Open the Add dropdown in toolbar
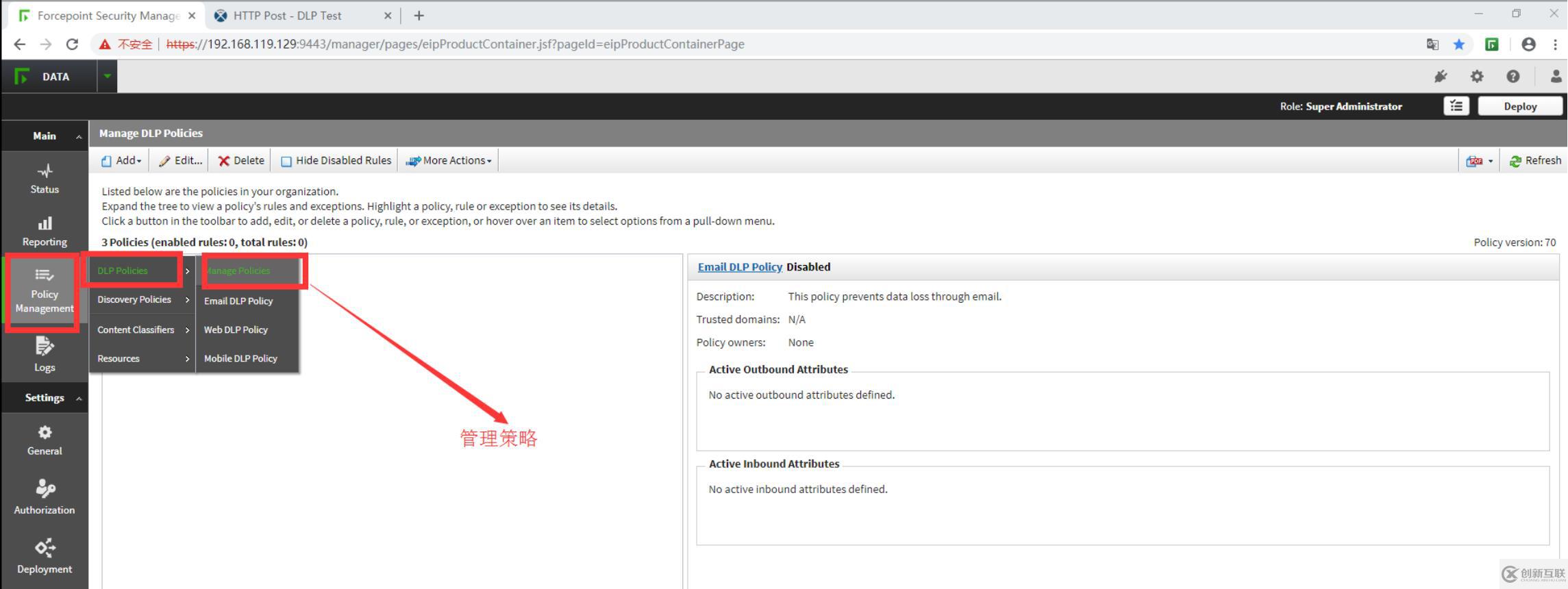The height and width of the screenshot is (589, 1568). coord(121,160)
